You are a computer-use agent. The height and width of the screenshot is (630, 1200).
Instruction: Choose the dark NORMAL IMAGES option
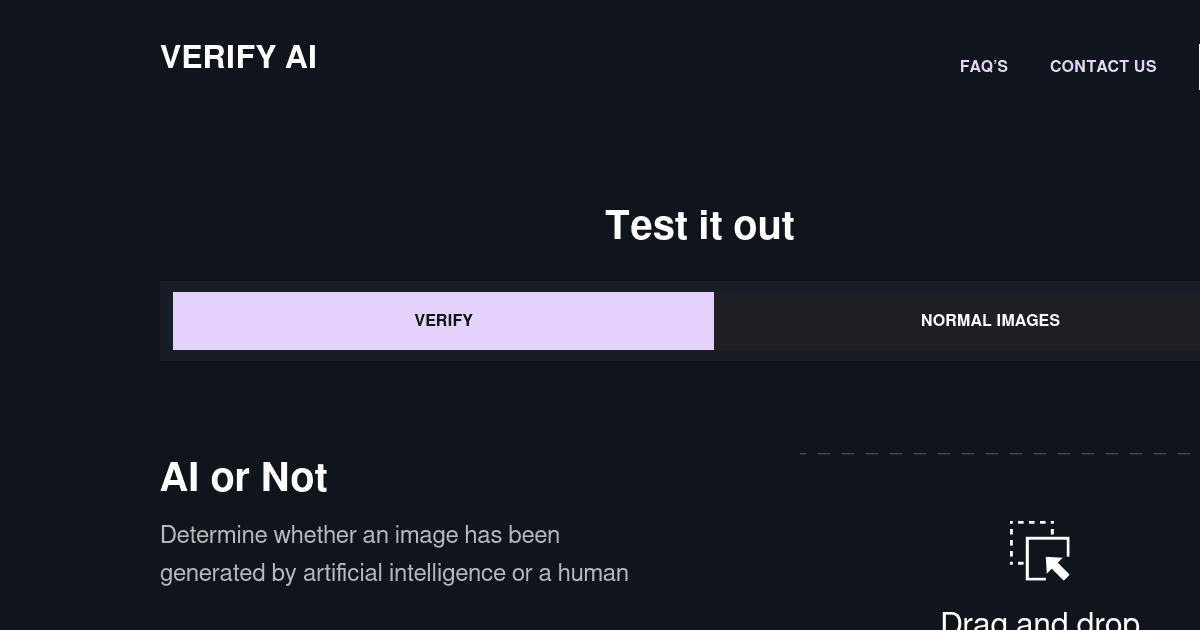click(990, 321)
